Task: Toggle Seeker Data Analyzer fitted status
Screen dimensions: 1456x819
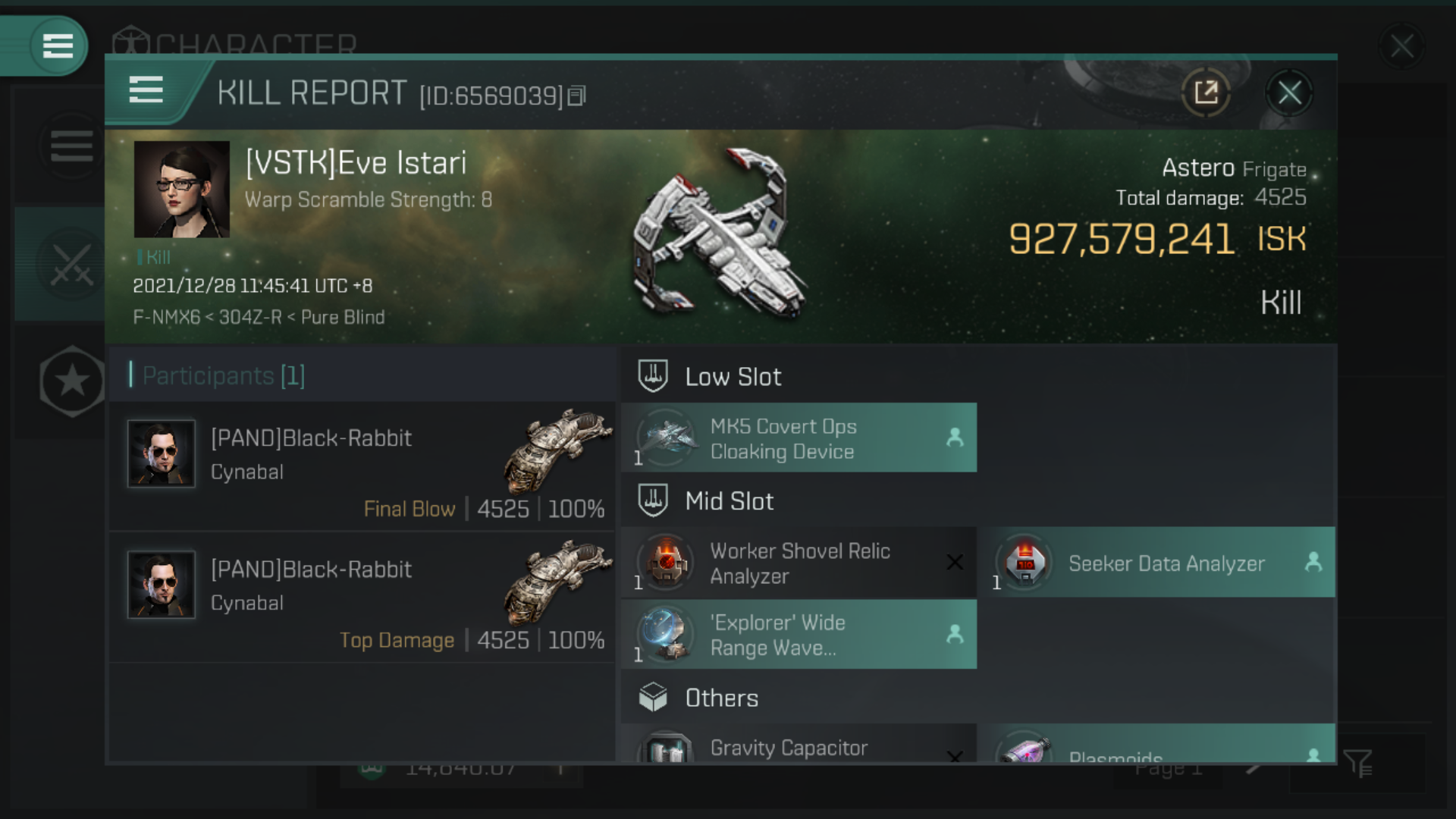Action: pyautogui.click(x=1313, y=561)
